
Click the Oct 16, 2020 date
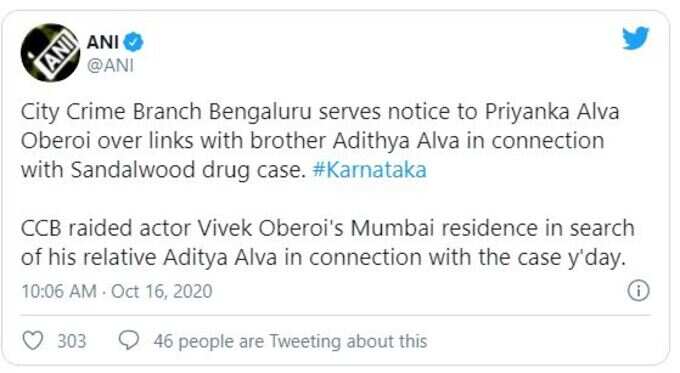(x=162, y=291)
